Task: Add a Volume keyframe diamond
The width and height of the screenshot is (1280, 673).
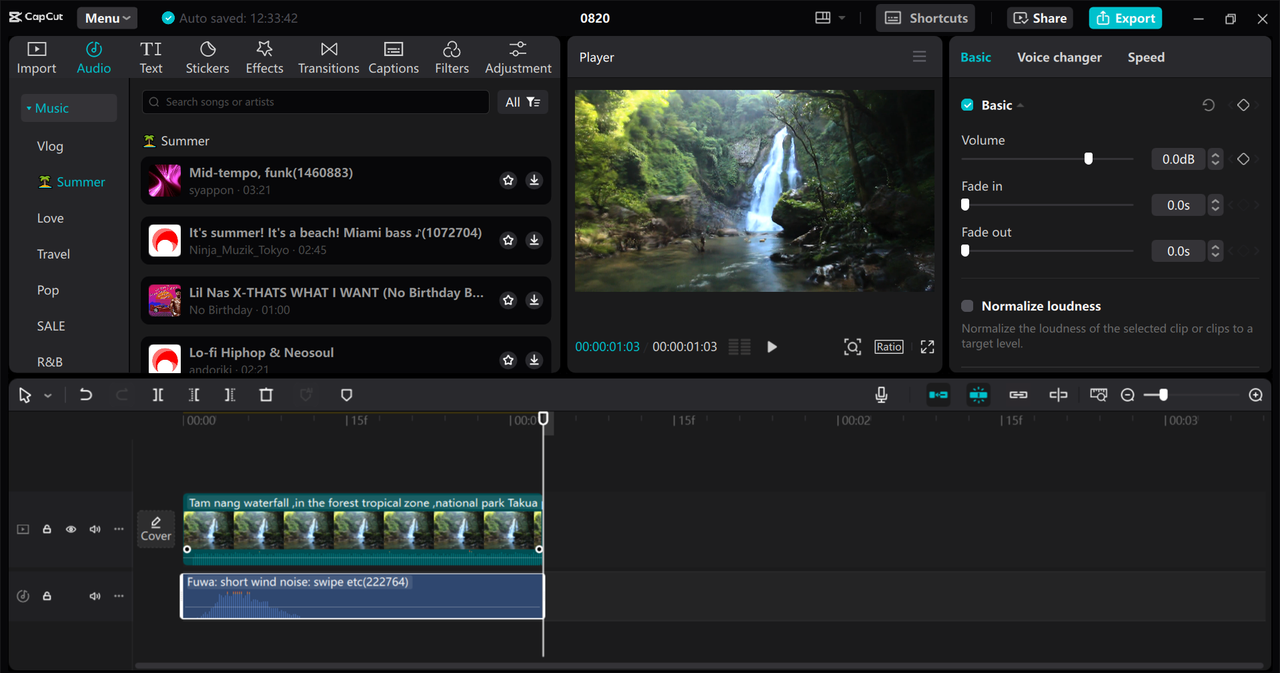Action: pos(1243,159)
